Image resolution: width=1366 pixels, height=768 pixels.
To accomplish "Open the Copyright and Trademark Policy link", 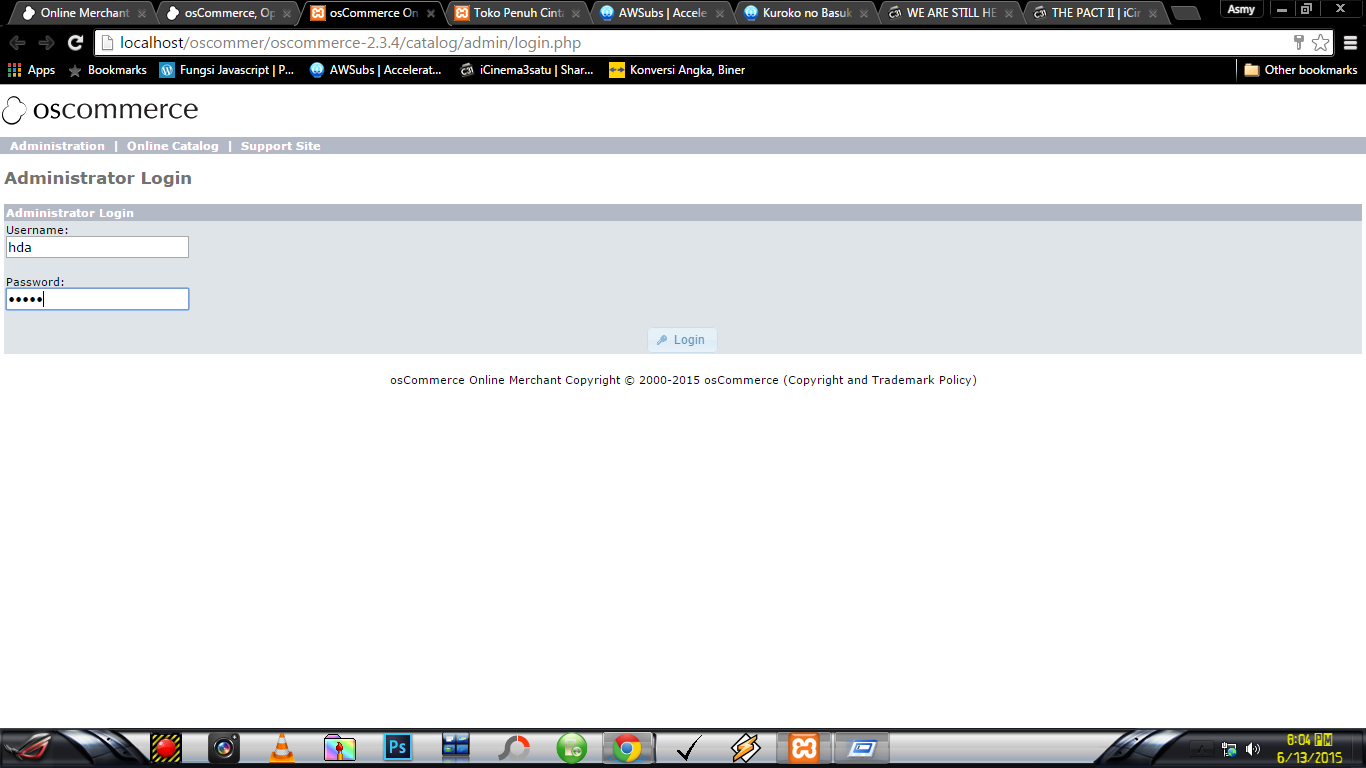I will pos(880,380).
